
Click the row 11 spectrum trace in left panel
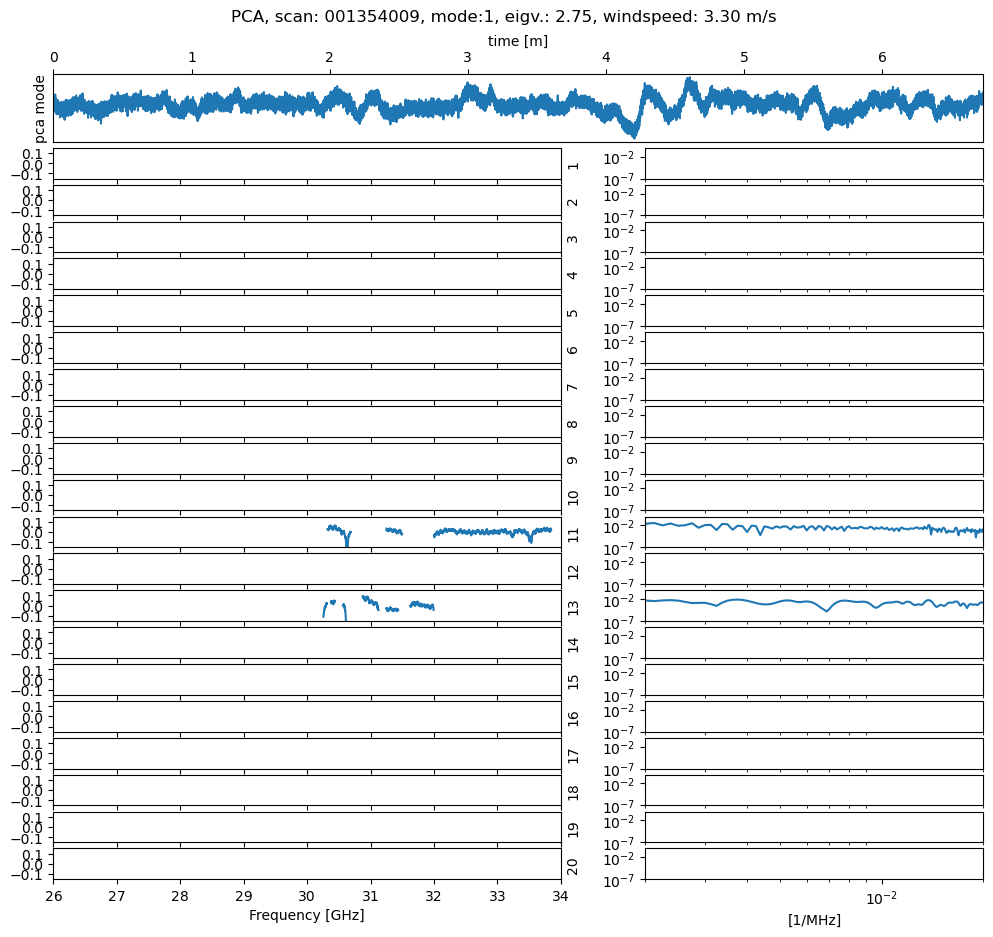tap(480, 532)
